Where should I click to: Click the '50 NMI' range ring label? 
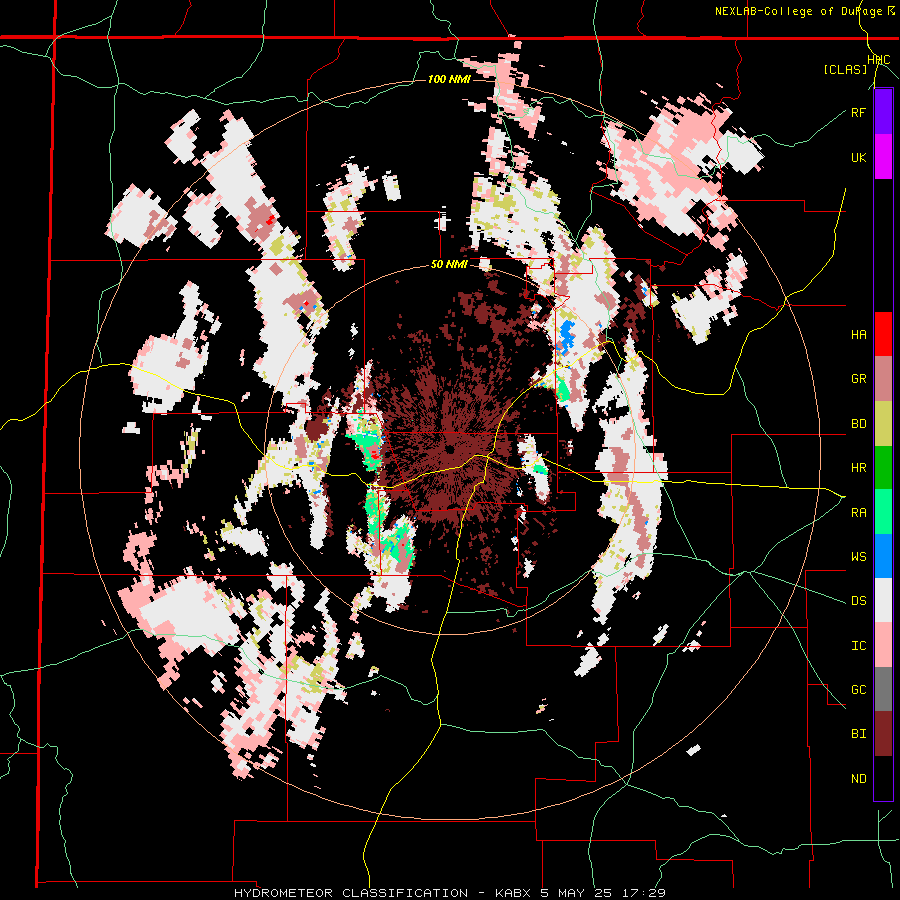[449, 264]
